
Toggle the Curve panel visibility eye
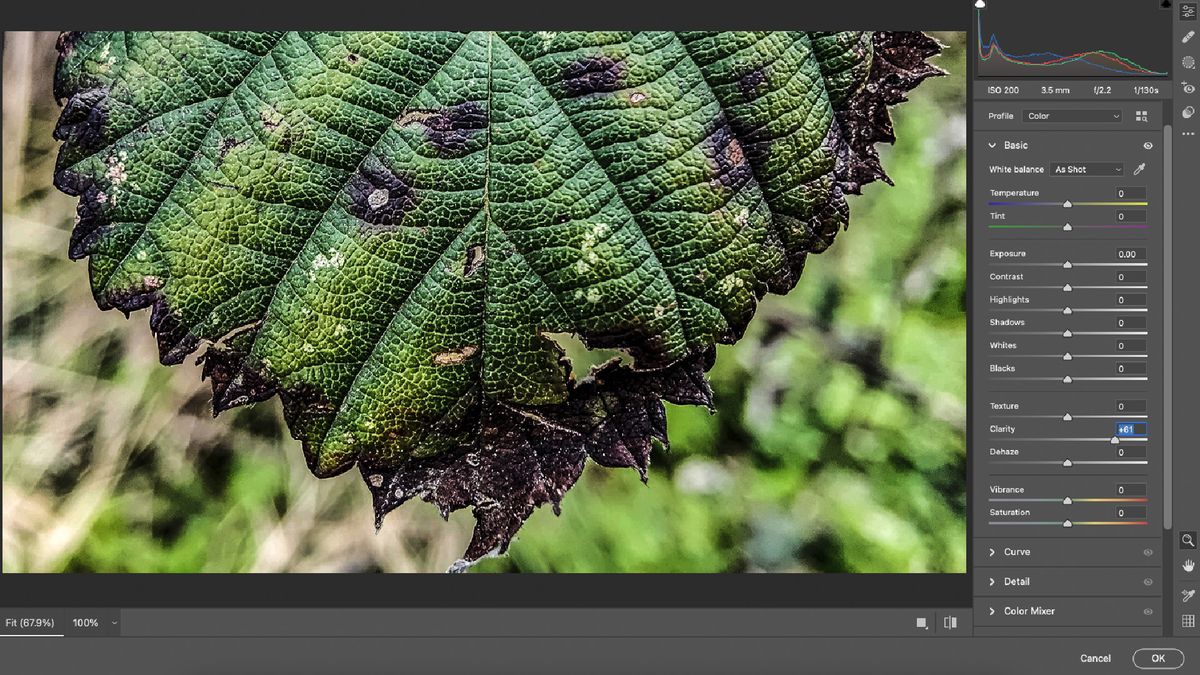1149,551
